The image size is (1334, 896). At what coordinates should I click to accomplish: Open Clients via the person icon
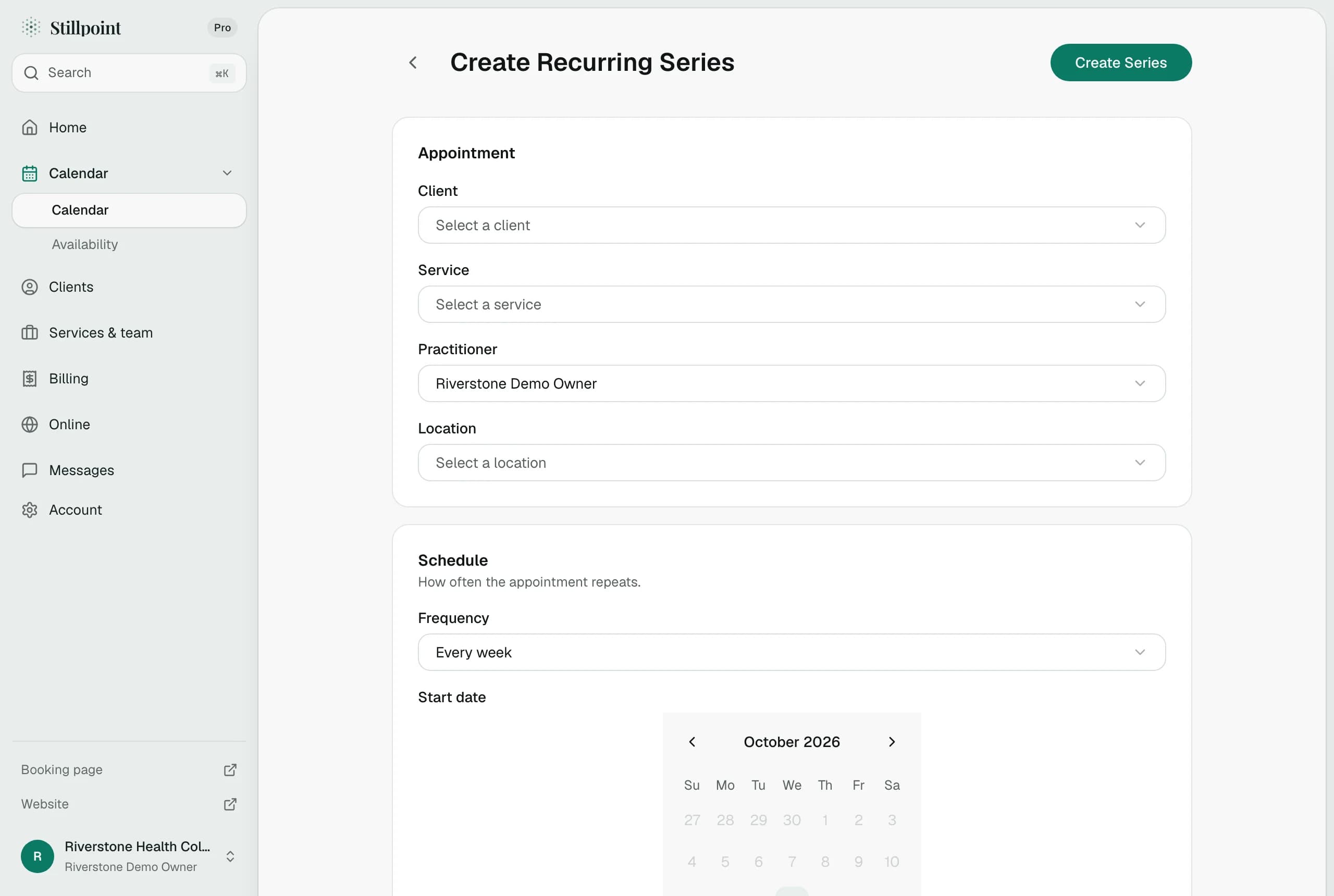[x=30, y=287]
